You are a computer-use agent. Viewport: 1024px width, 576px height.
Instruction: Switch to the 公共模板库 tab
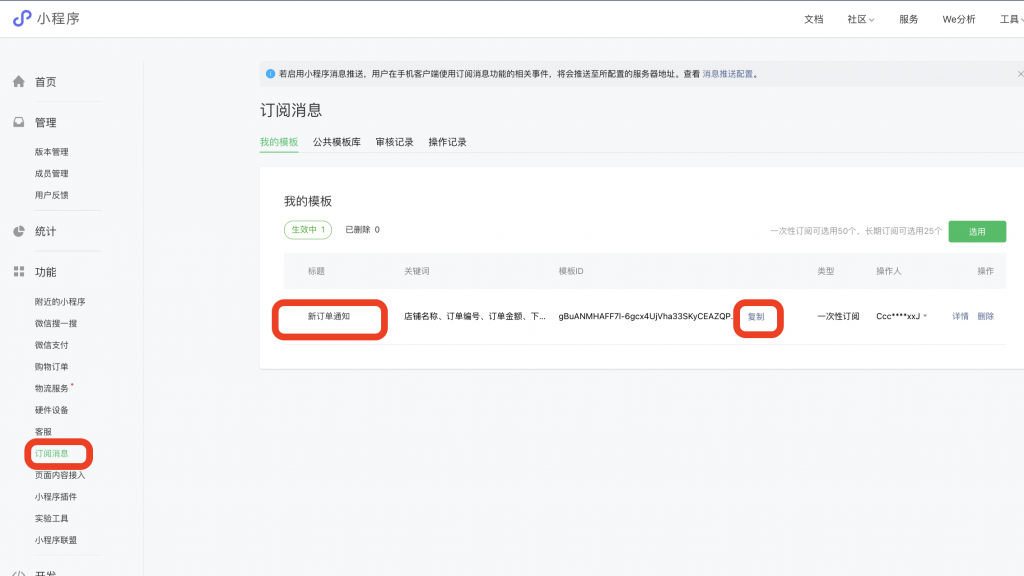[337, 142]
